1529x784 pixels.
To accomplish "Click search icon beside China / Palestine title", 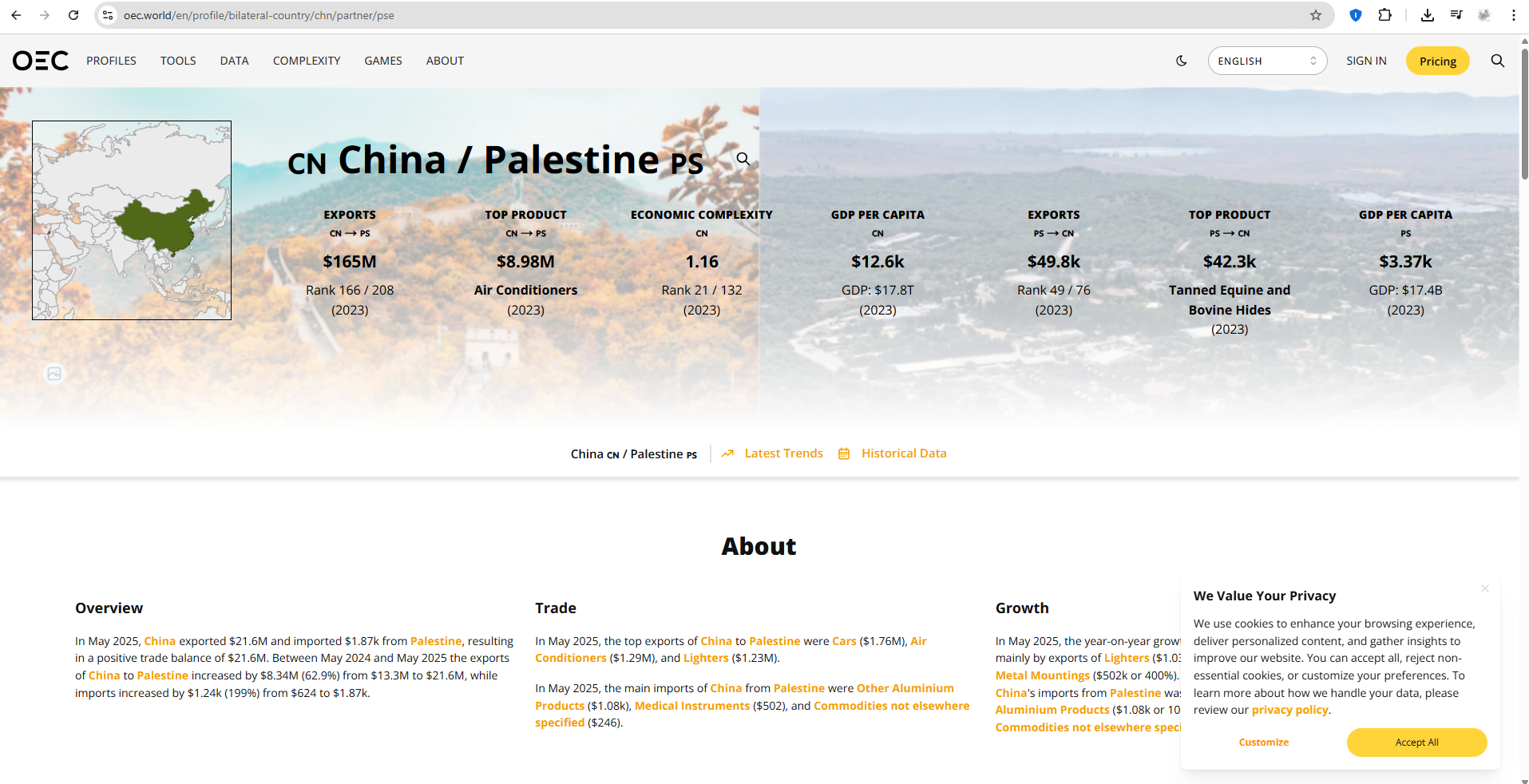I will point(743,159).
